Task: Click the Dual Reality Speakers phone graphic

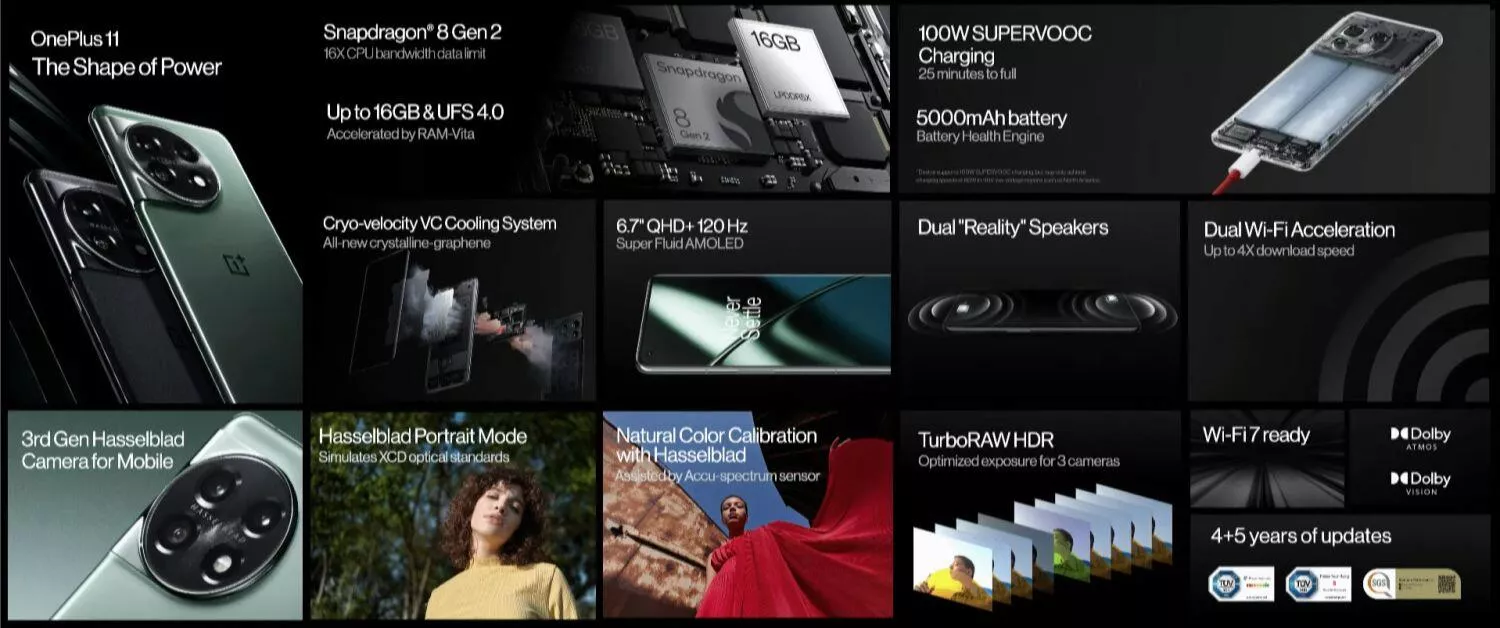Action: pyautogui.click(x=1040, y=312)
